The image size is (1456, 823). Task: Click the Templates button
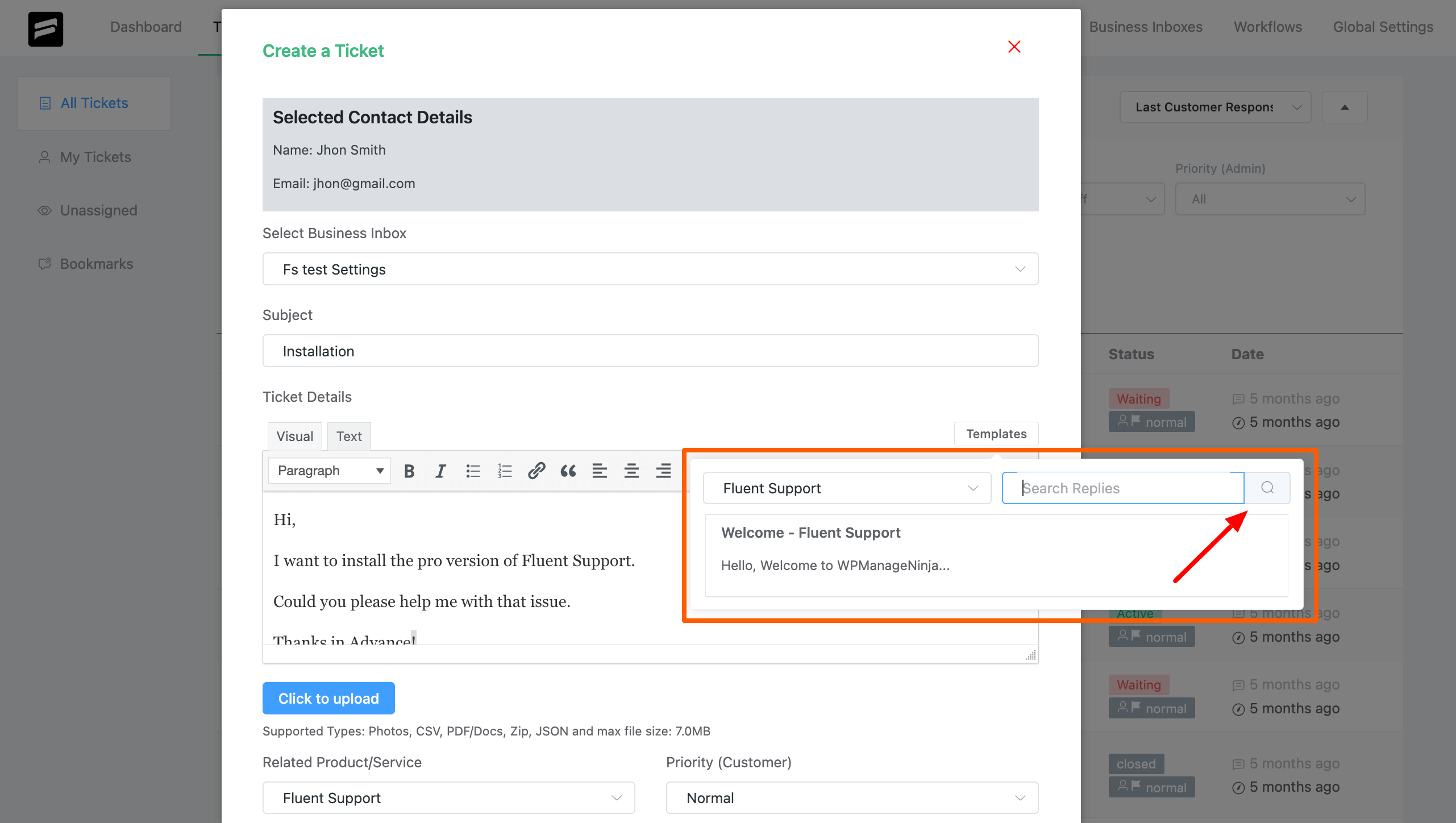point(996,434)
